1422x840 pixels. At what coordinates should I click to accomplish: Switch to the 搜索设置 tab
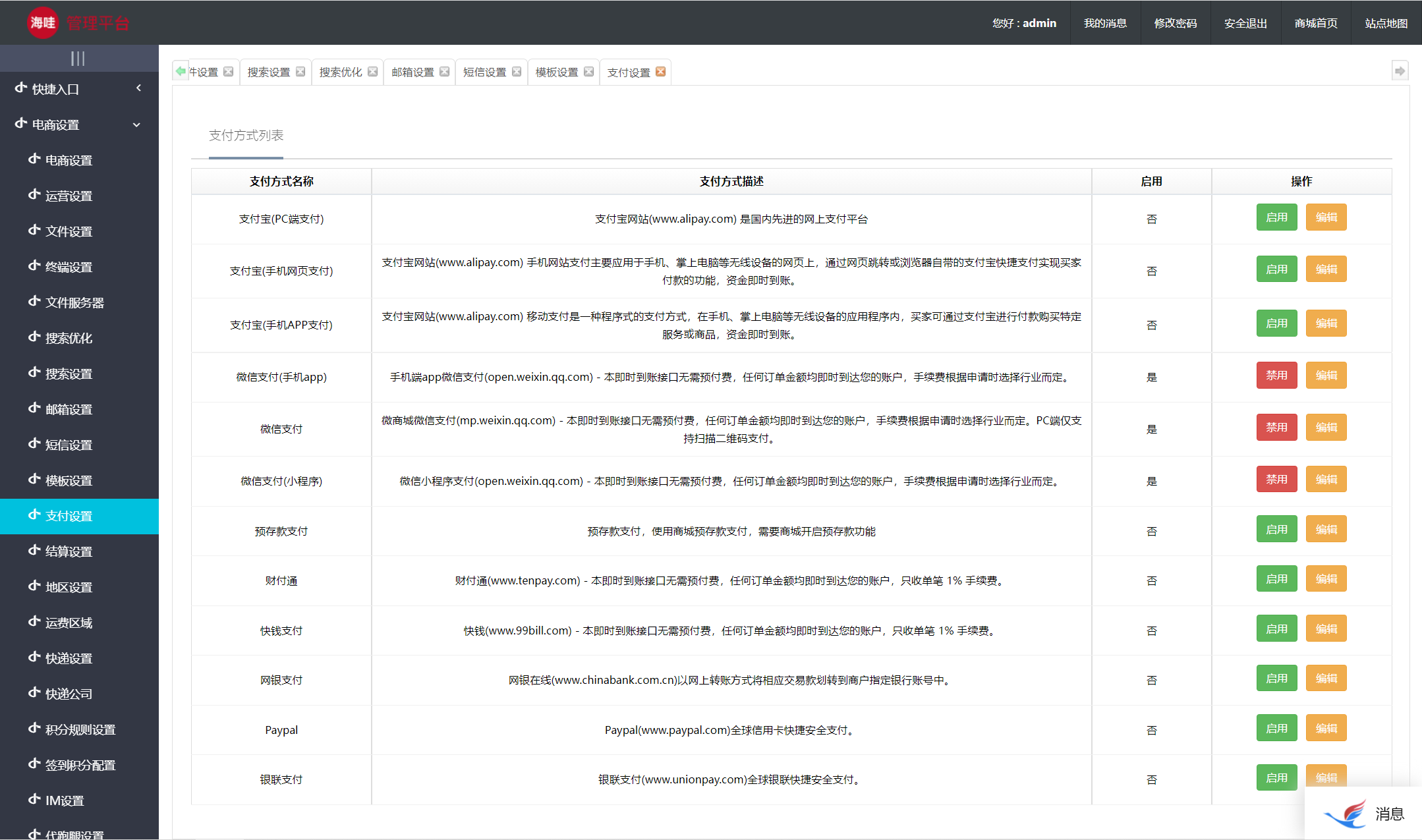click(x=269, y=72)
